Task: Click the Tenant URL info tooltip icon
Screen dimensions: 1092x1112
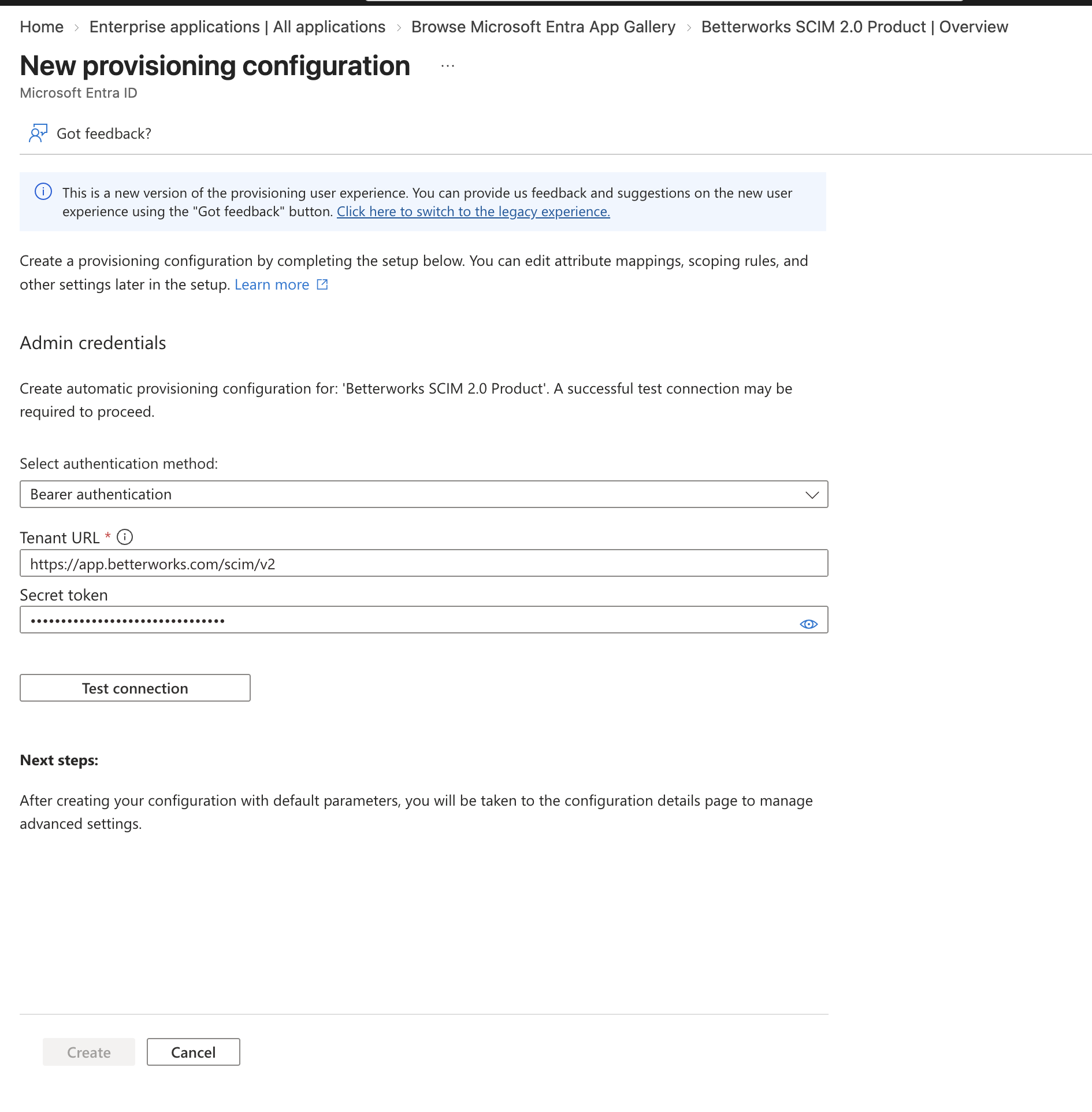Action: tap(125, 538)
